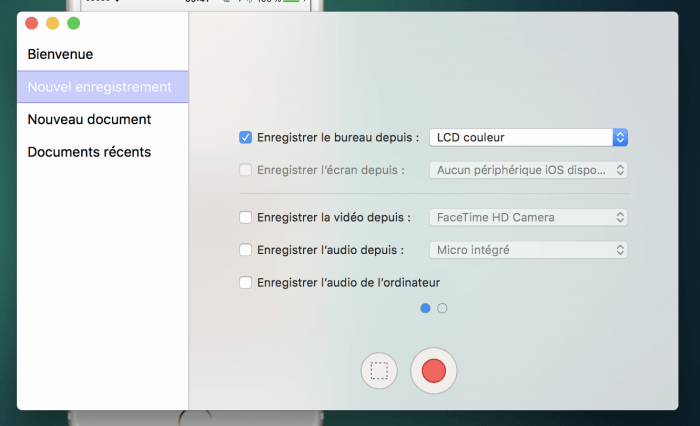Open the Aucun périphérique iOS dropdown

(x=528, y=170)
